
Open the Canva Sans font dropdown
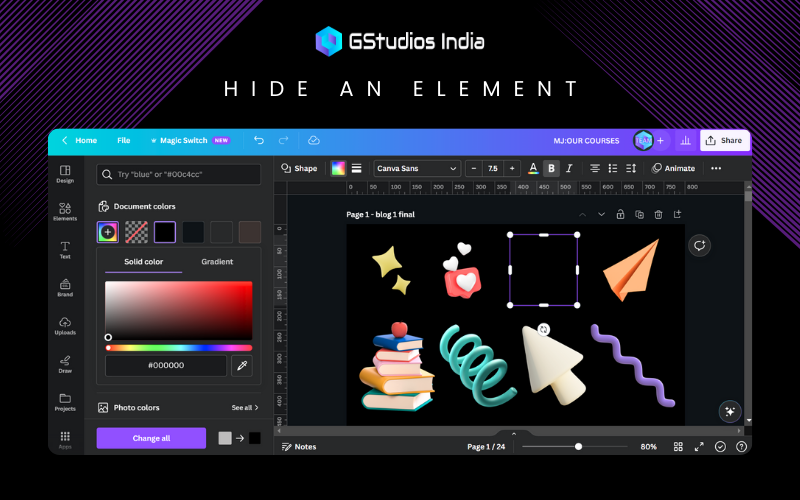coord(417,168)
